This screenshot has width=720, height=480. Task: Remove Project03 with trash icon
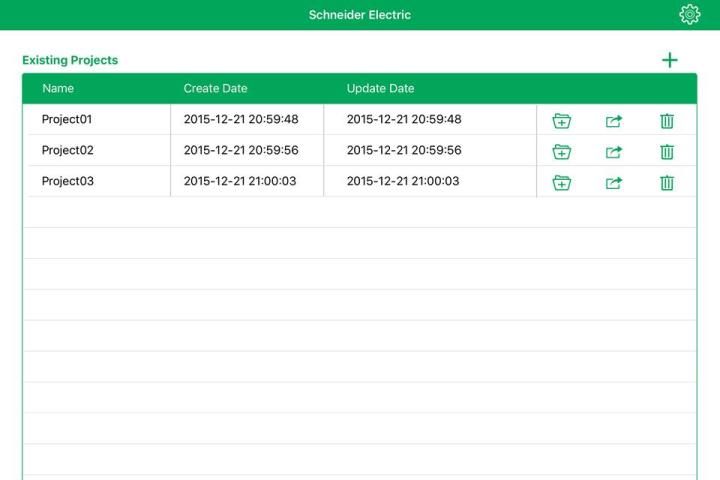(667, 183)
